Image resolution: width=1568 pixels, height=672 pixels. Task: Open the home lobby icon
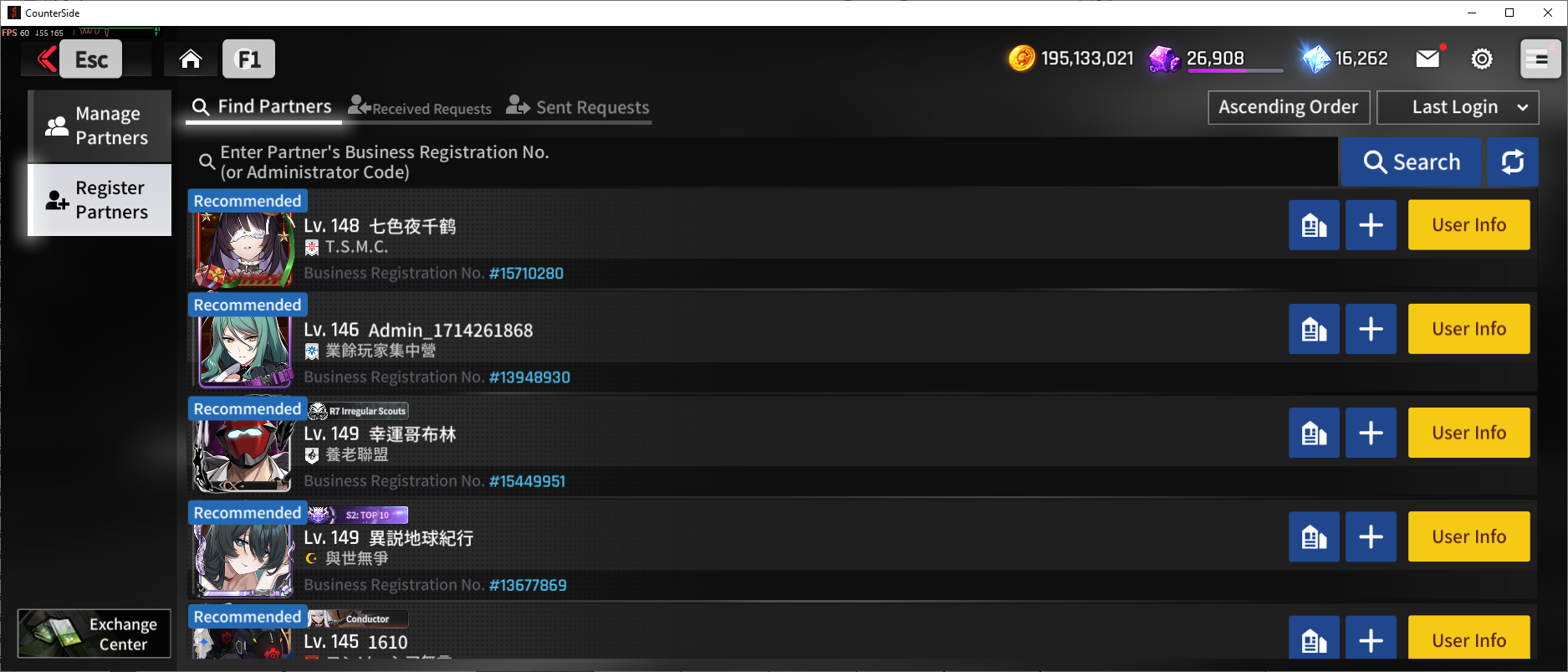click(191, 59)
